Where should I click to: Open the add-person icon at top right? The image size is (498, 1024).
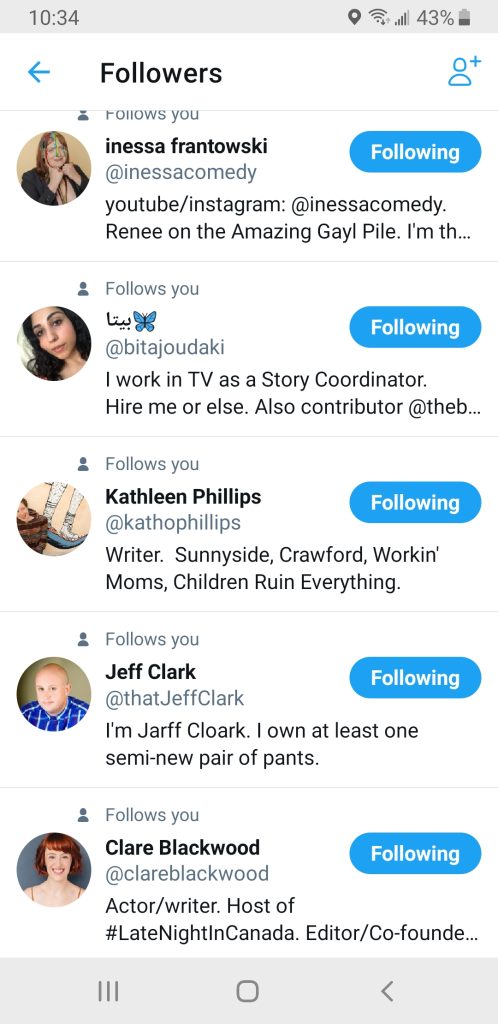coord(464,71)
